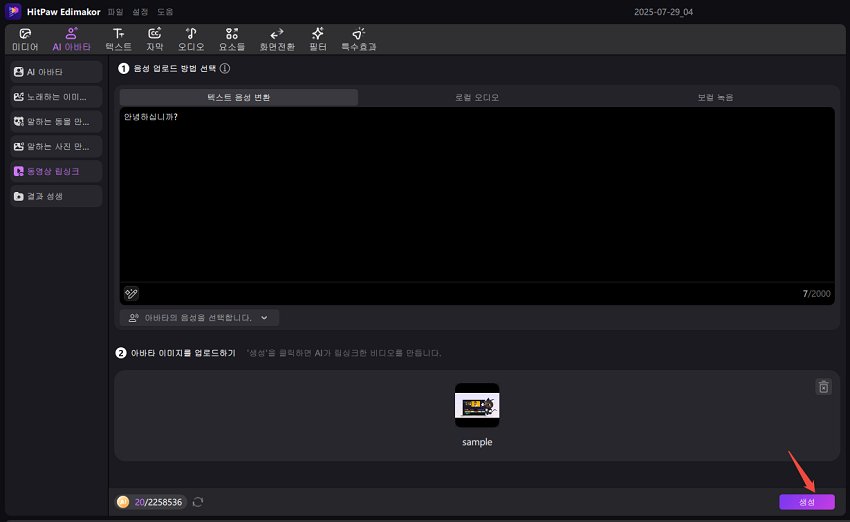Screen dimensions: 850x522
Task: Refresh the credits count
Action: coord(198,502)
